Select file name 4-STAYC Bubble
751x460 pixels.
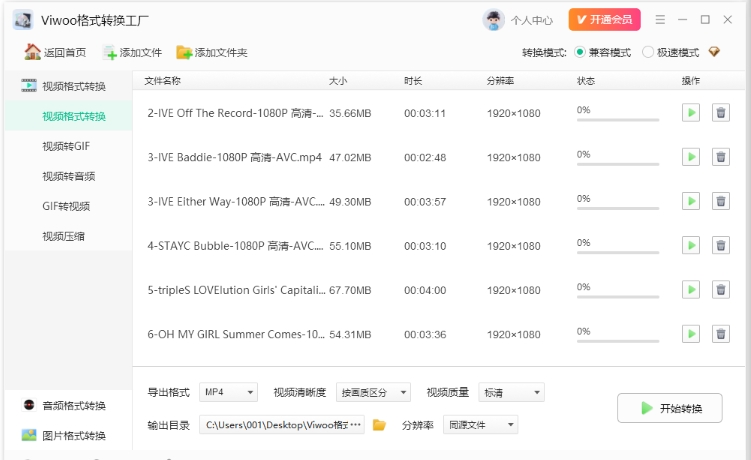[x=235, y=246]
